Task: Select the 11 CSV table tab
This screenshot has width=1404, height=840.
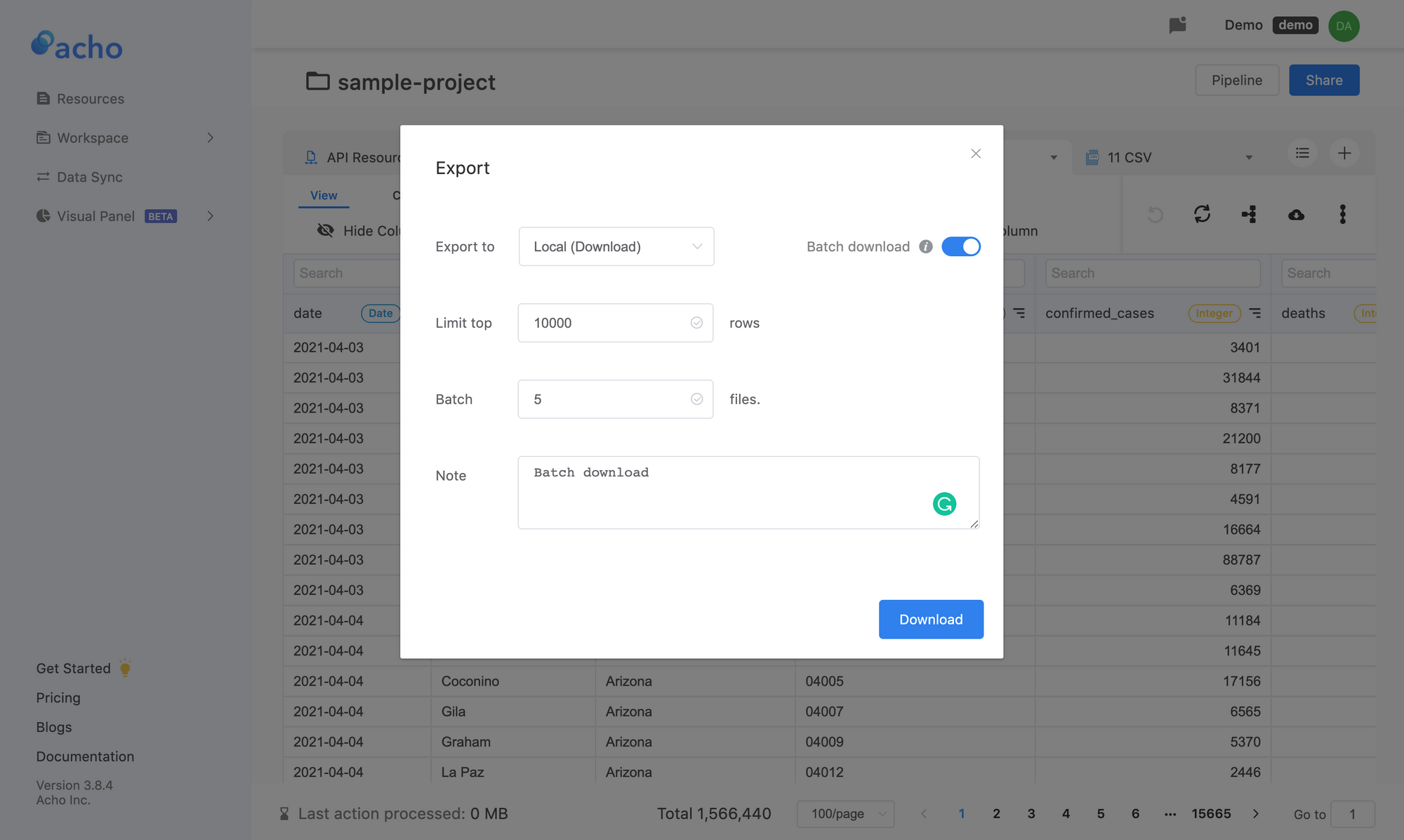Action: click(1129, 158)
